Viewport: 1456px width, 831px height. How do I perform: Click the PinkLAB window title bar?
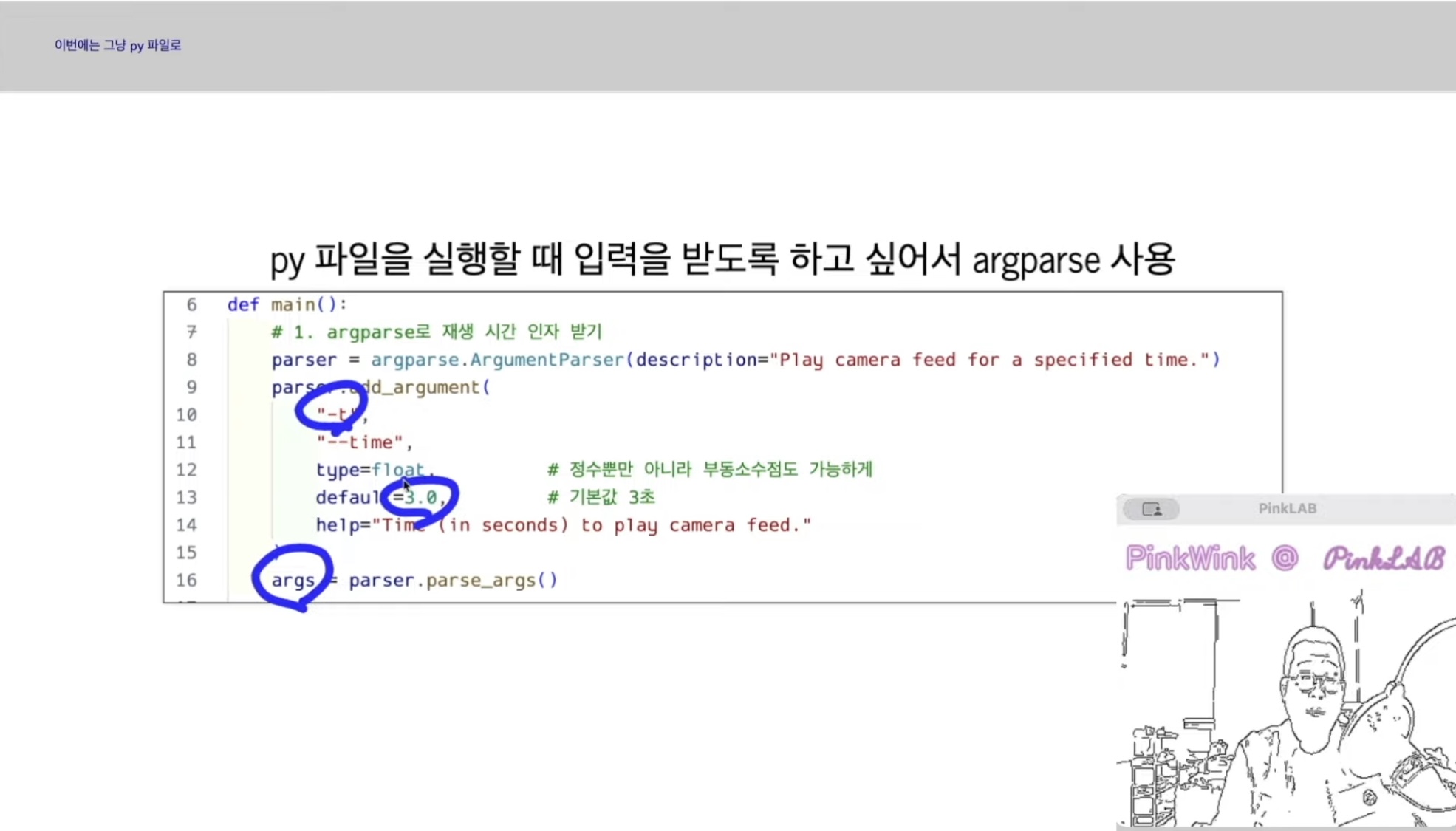(x=1287, y=508)
